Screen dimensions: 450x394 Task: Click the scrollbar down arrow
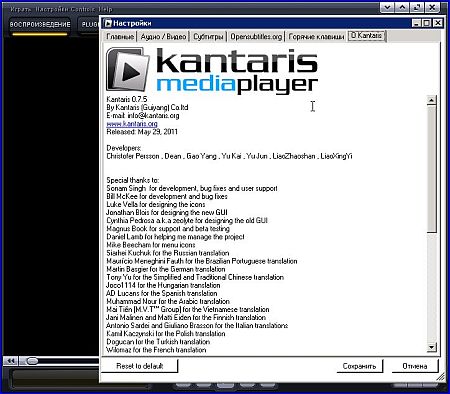[x=431, y=347]
